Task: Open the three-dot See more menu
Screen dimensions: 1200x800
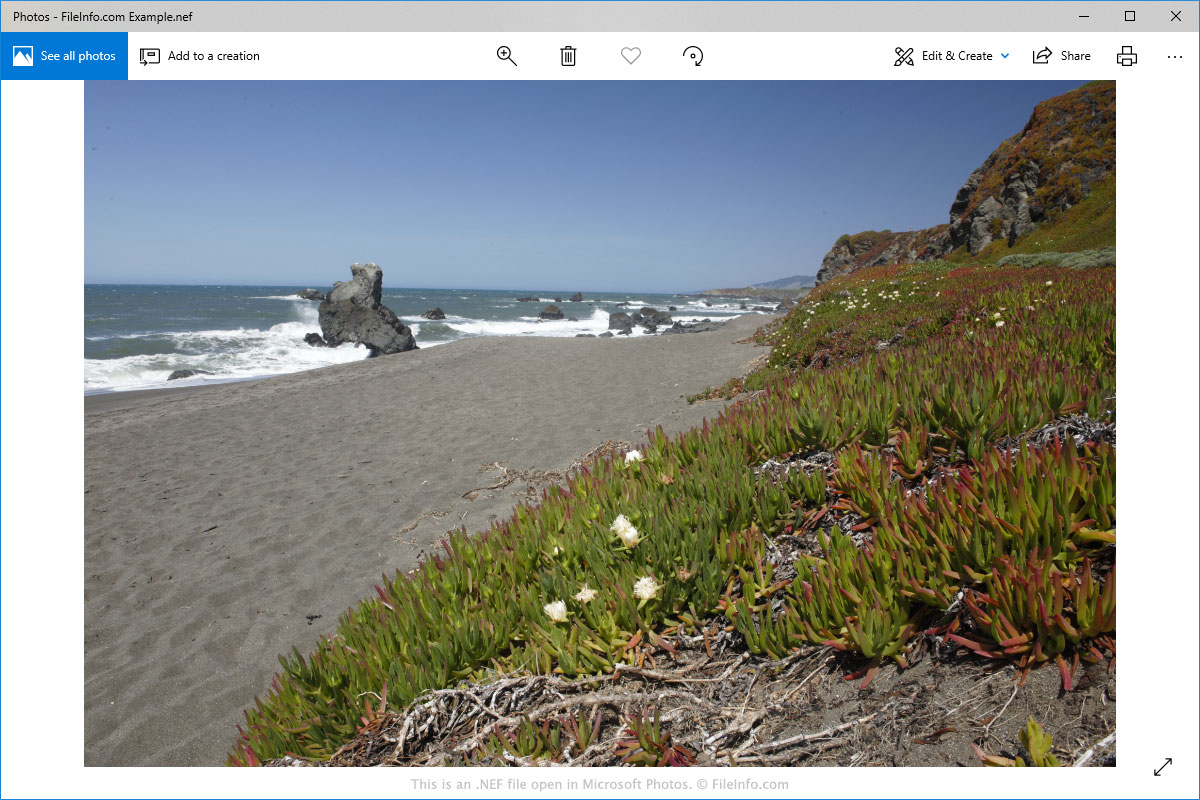Action: [x=1175, y=57]
